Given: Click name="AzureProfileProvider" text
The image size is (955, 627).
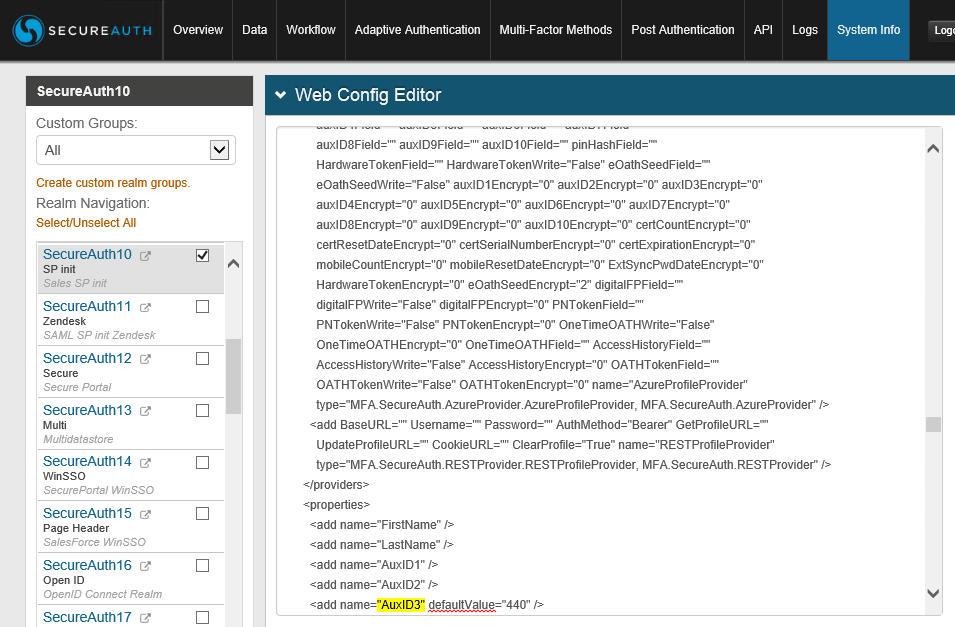Looking at the screenshot, I should point(669,385).
